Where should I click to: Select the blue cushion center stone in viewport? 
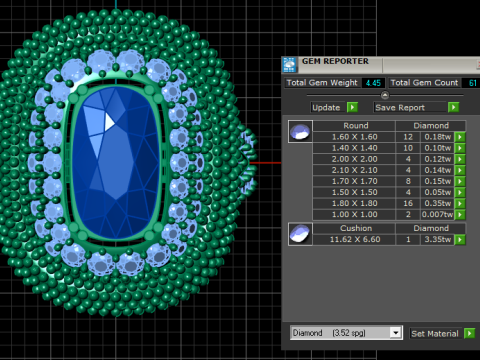(x=116, y=163)
